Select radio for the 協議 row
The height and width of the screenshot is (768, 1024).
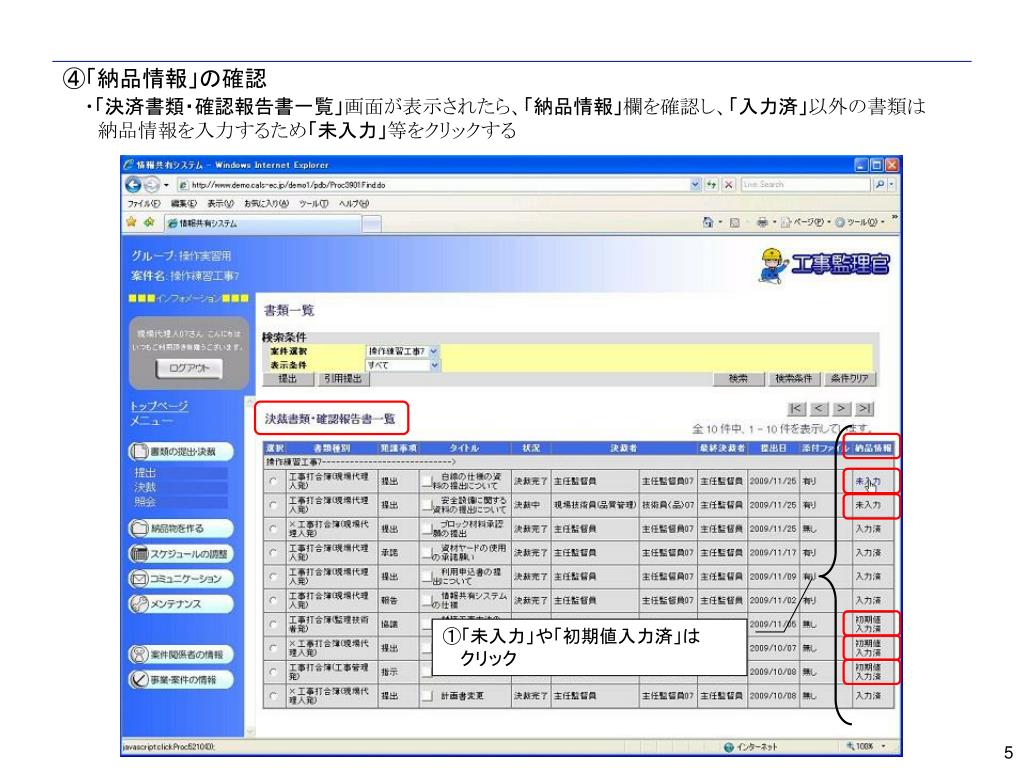pos(273,624)
